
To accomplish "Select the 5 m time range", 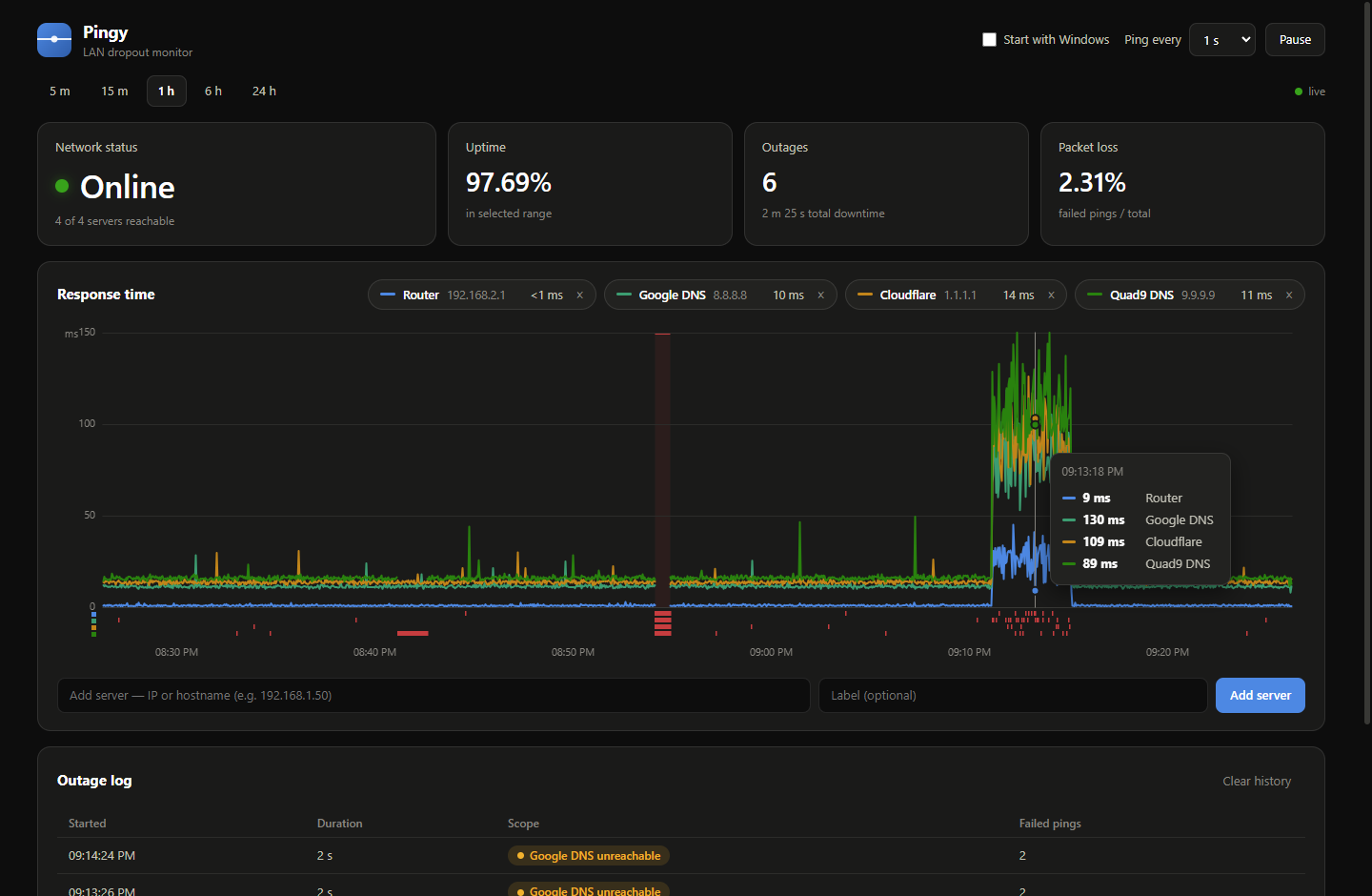I will click(60, 92).
